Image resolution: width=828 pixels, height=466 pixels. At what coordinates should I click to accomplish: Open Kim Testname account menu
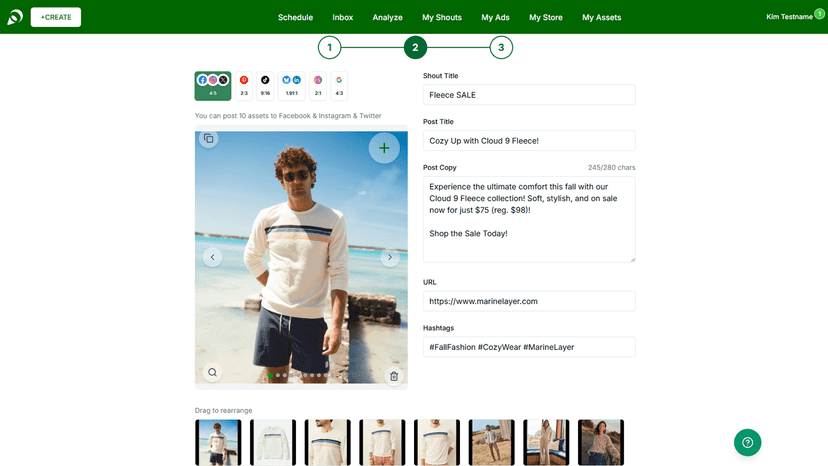click(789, 17)
